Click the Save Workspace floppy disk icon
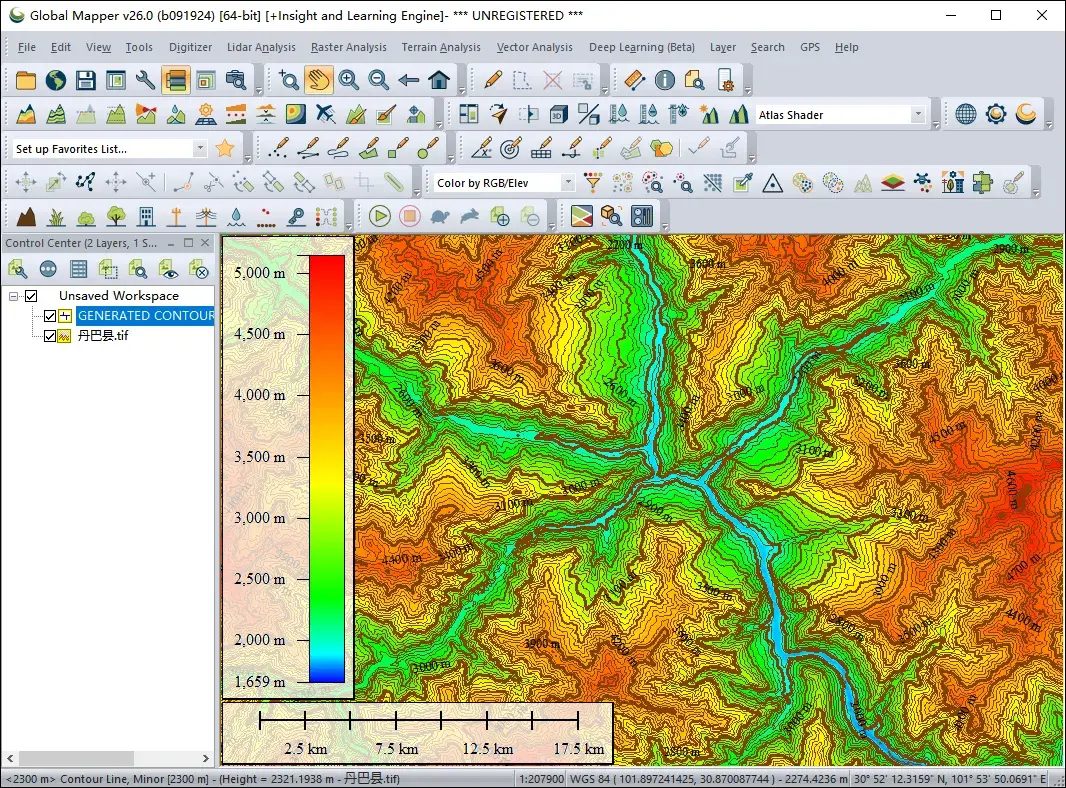 (x=86, y=81)
